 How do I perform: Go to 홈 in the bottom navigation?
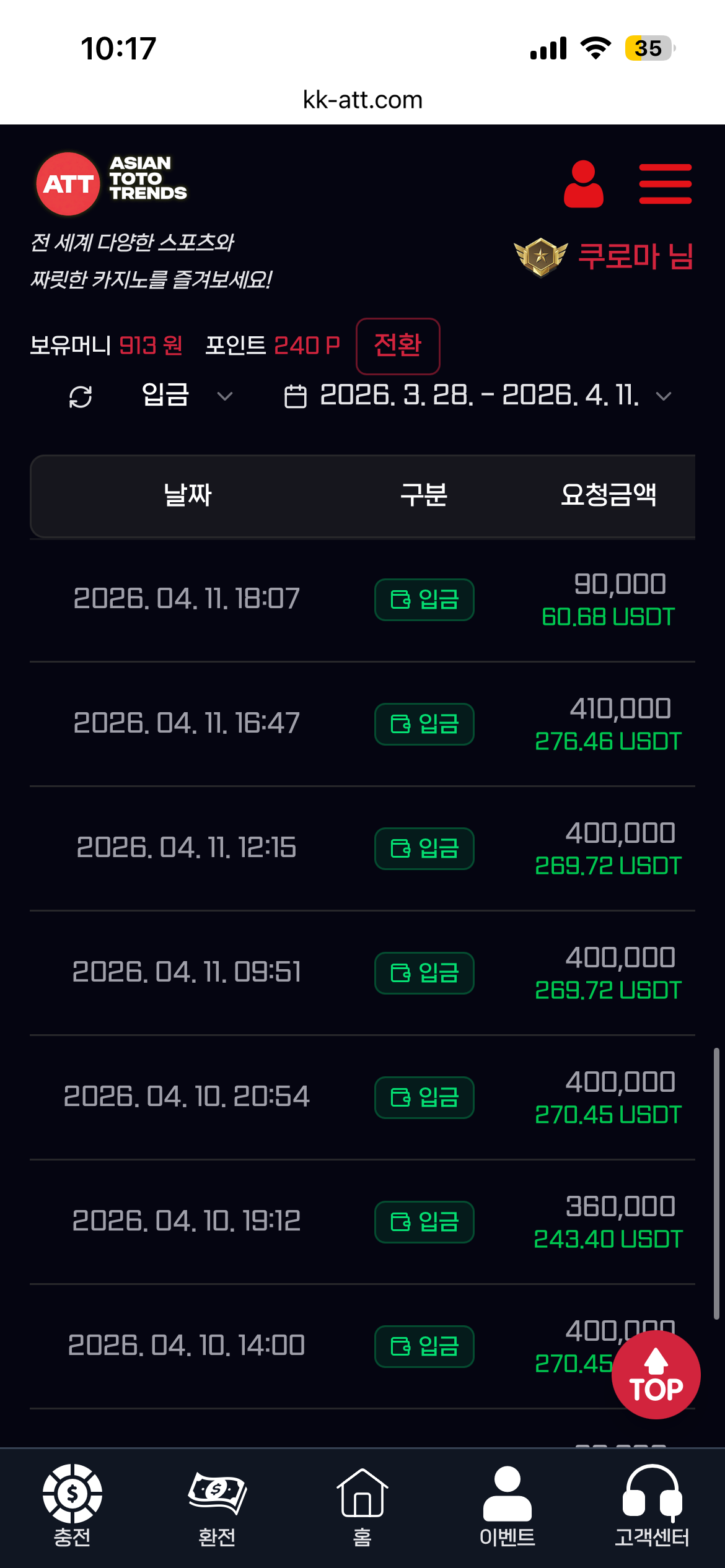click(362, 1505)
